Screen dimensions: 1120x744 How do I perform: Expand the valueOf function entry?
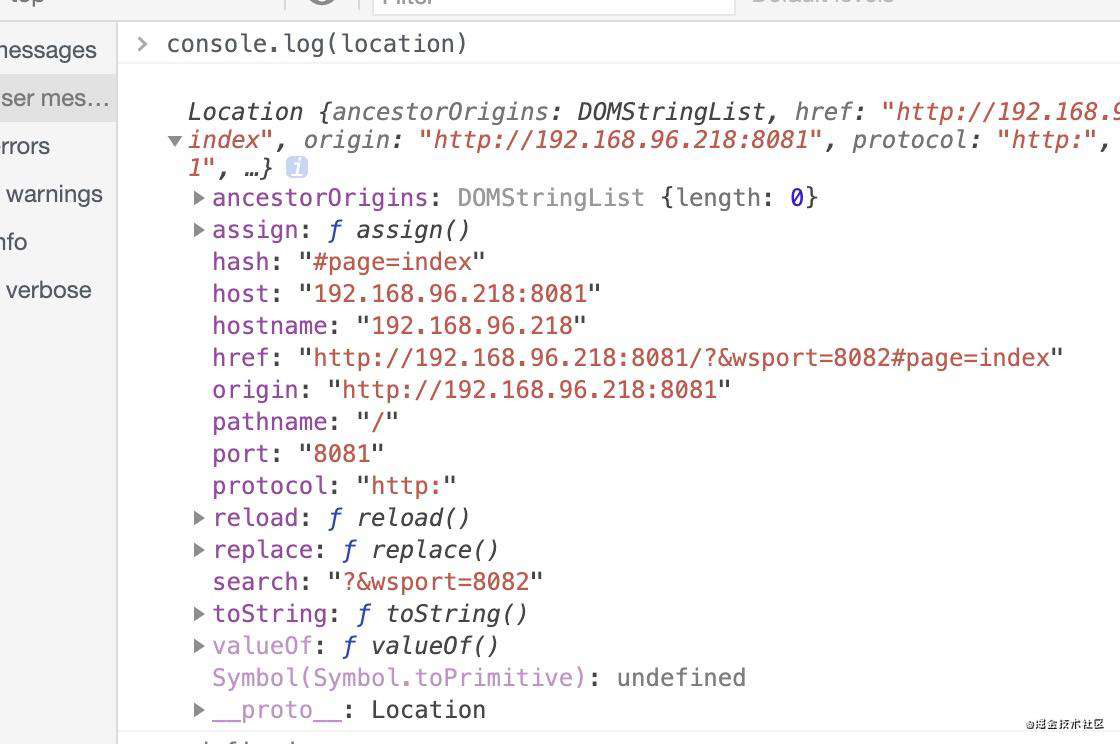click(199, 645)
